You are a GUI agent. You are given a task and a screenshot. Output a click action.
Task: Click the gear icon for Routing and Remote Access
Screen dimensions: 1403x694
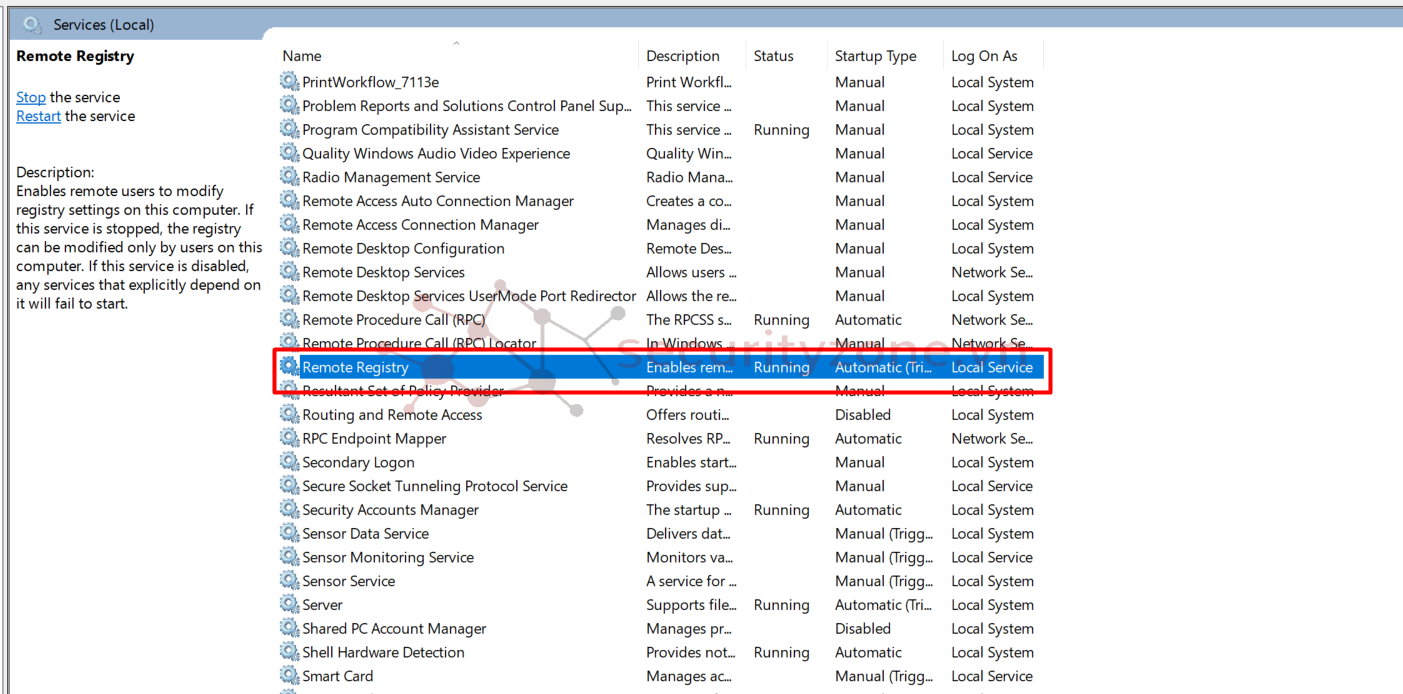tap(290, 414)
